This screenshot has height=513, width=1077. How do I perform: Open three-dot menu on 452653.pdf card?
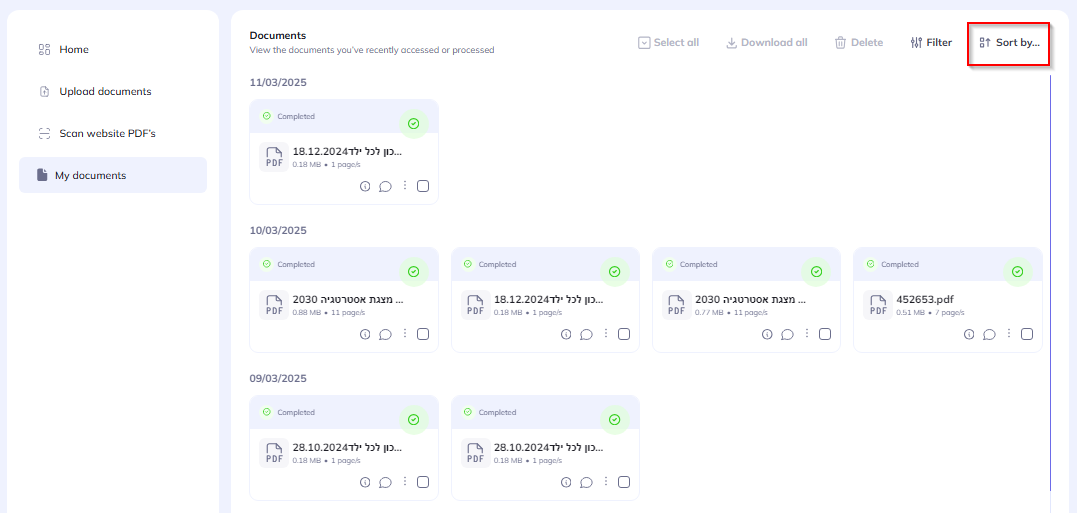point(1008,334)
